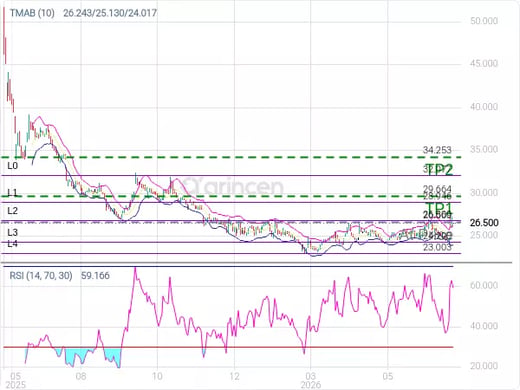The image size is (520, 390).
Task: Click the 29.664 level value
Action: 437,189
